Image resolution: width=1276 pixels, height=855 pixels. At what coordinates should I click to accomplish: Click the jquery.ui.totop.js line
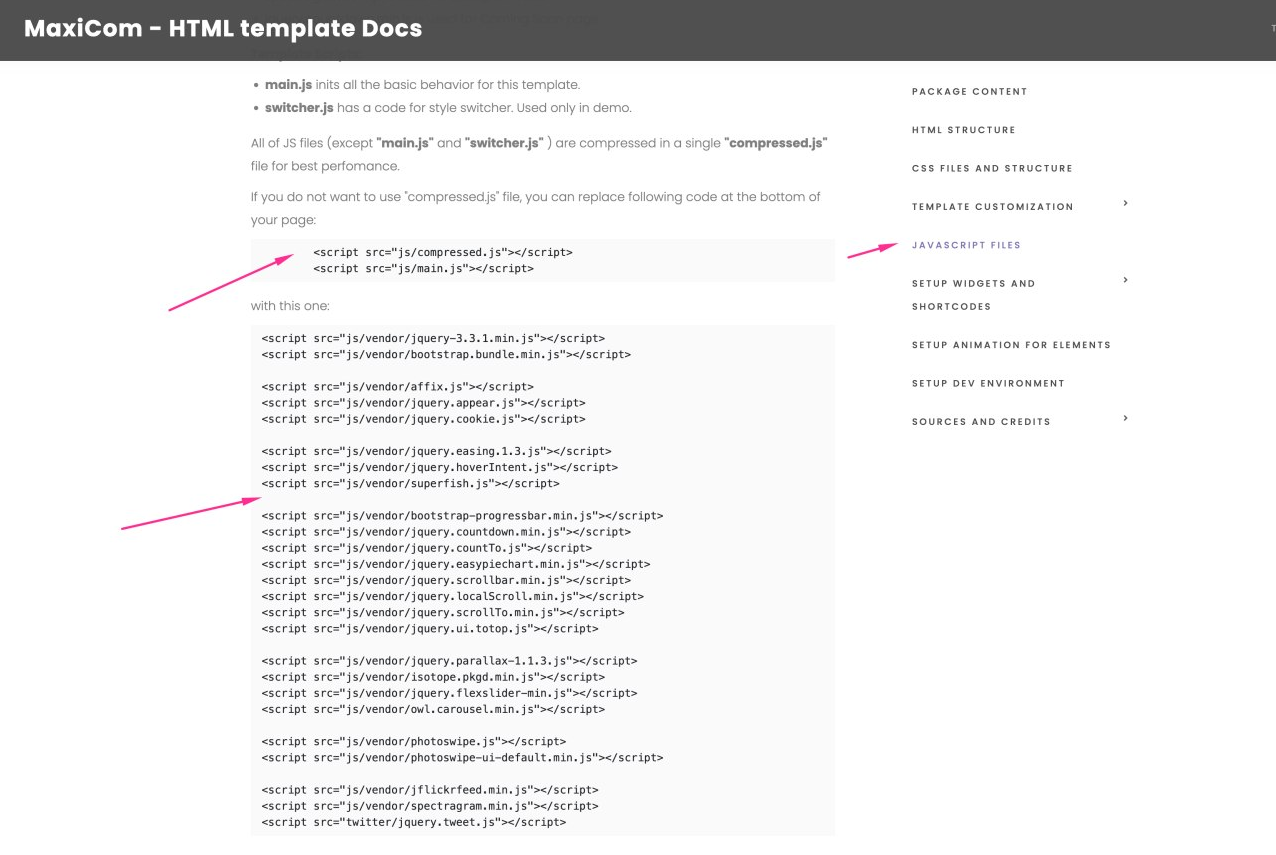tap(430, 629)
